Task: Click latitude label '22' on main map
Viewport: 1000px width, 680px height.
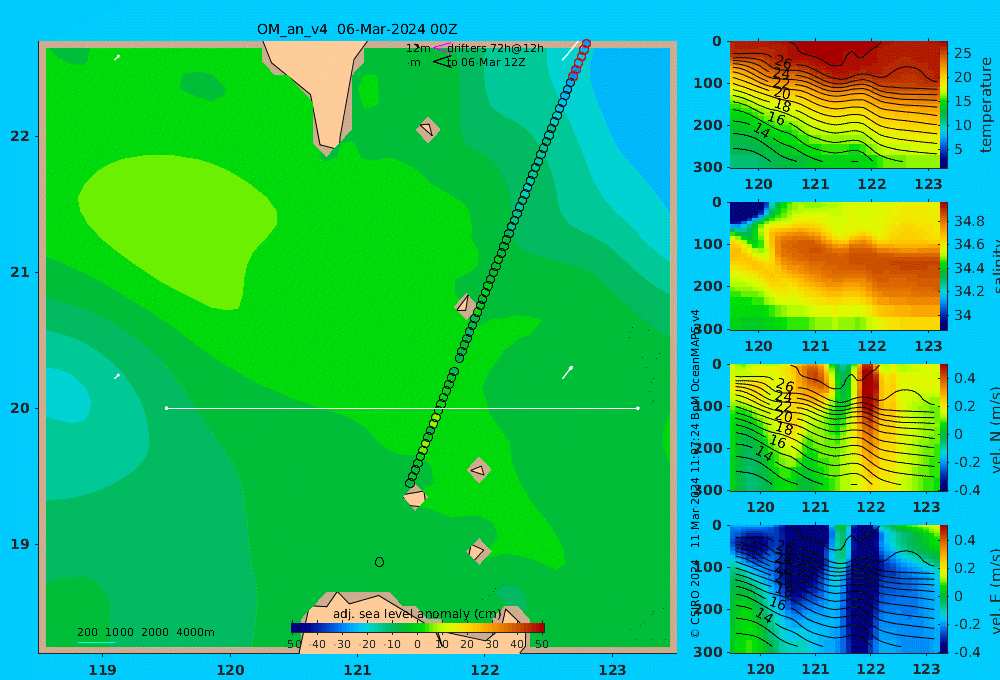Action: [x=20, y=136]
